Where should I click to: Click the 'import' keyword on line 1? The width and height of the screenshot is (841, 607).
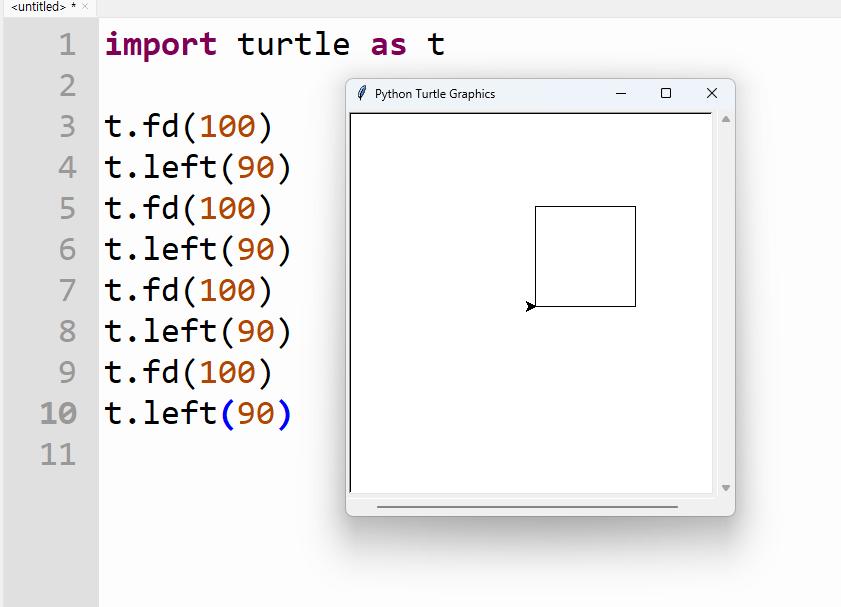point(161,45)
